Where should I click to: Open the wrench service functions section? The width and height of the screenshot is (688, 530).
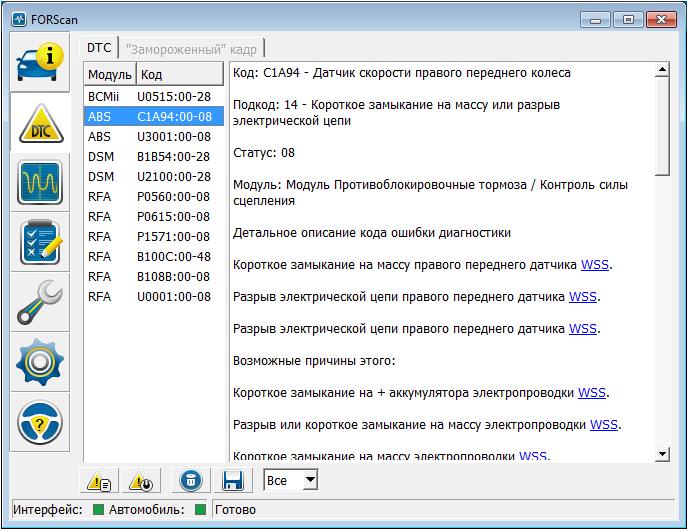pyautogui.click(x=40, y=302)
